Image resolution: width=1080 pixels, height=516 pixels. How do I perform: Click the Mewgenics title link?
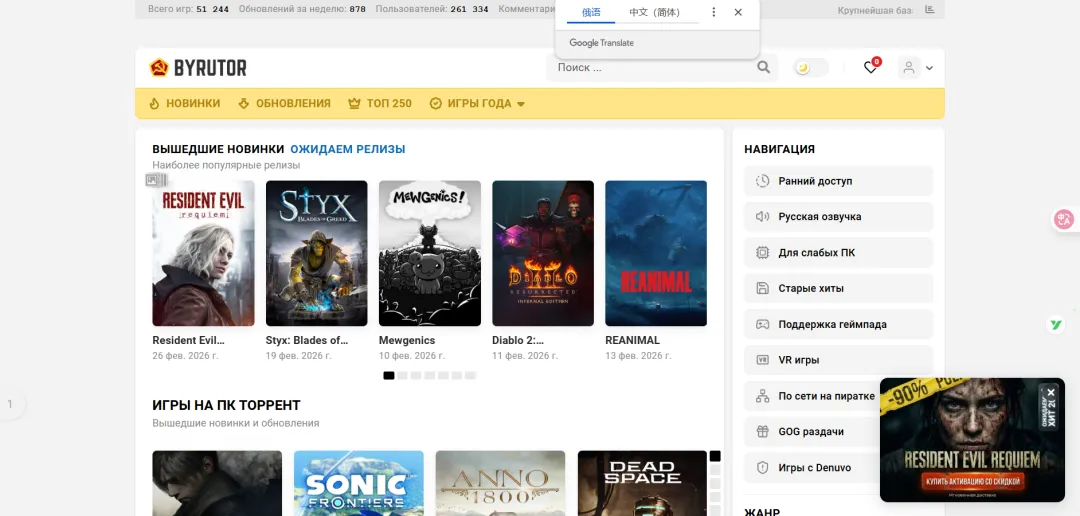407,340
